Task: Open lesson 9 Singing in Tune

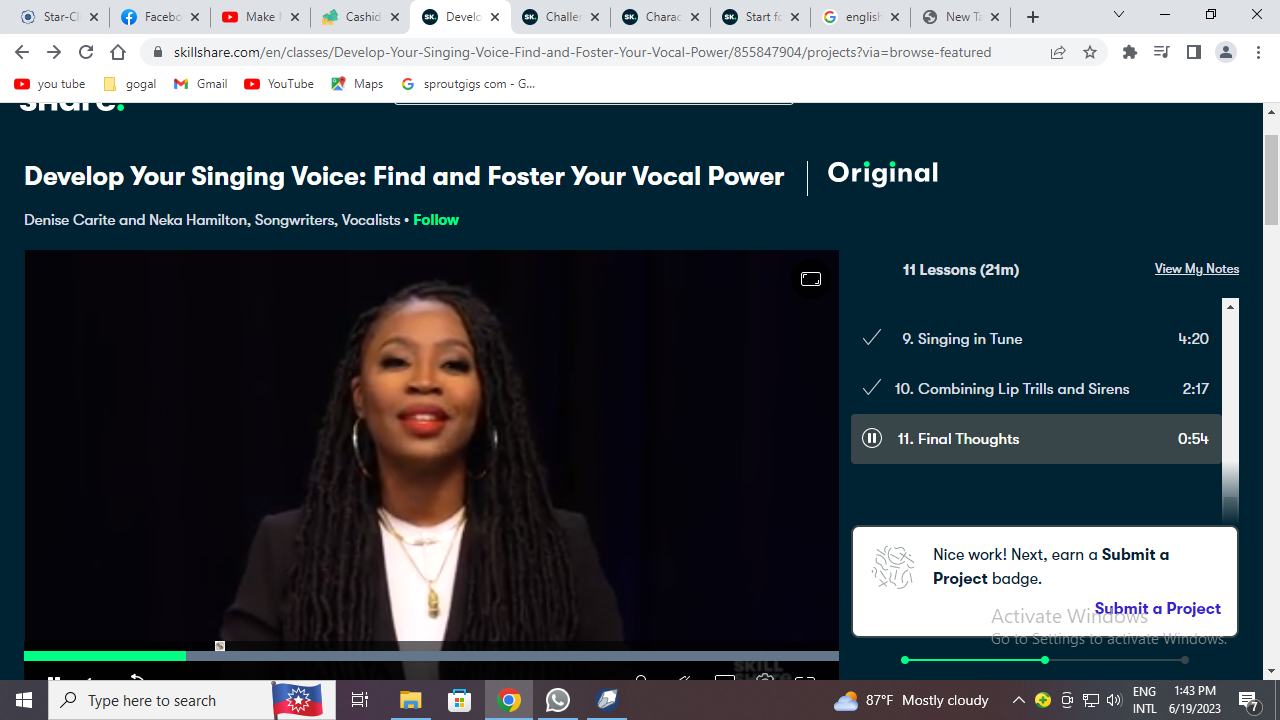Action: 1036,339
